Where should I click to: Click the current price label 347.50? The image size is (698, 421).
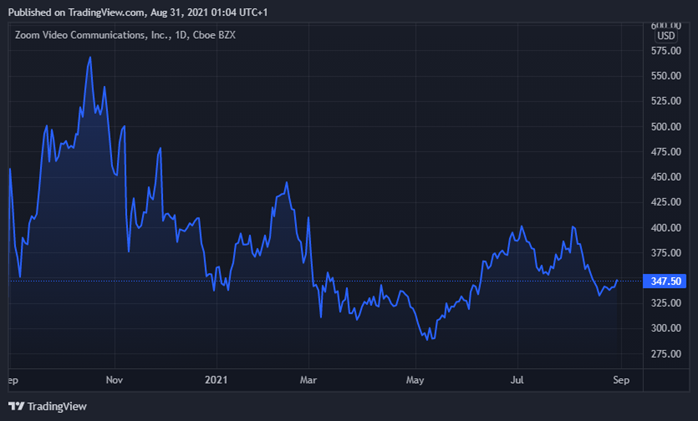pyautogui.click(x=666, y=282)
